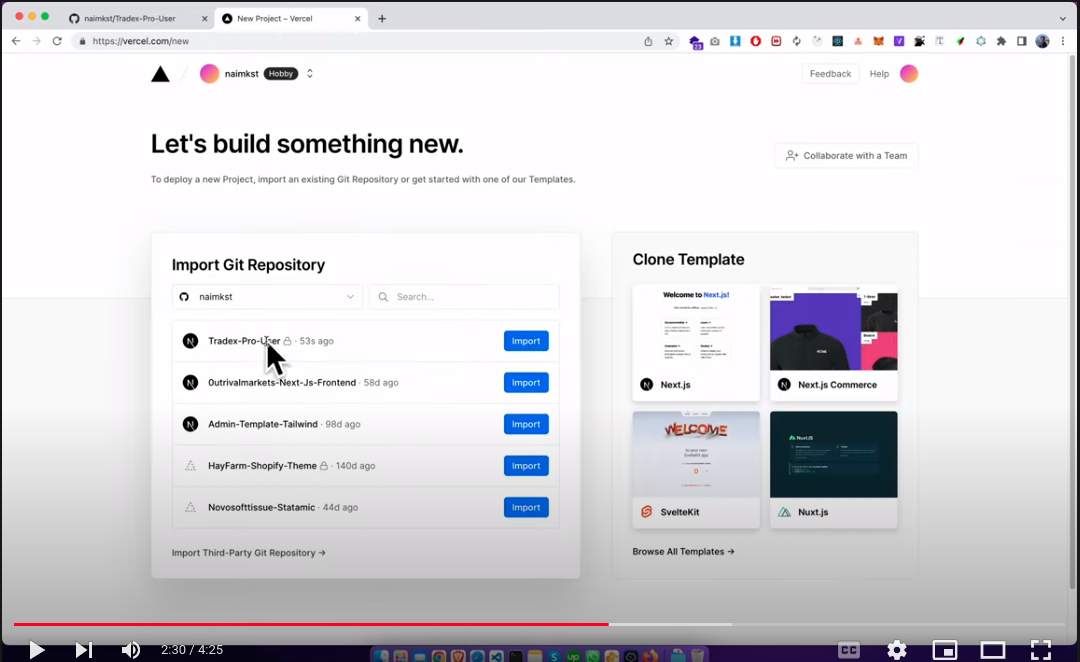Toggle theater mode view

[x=992, y=650]
